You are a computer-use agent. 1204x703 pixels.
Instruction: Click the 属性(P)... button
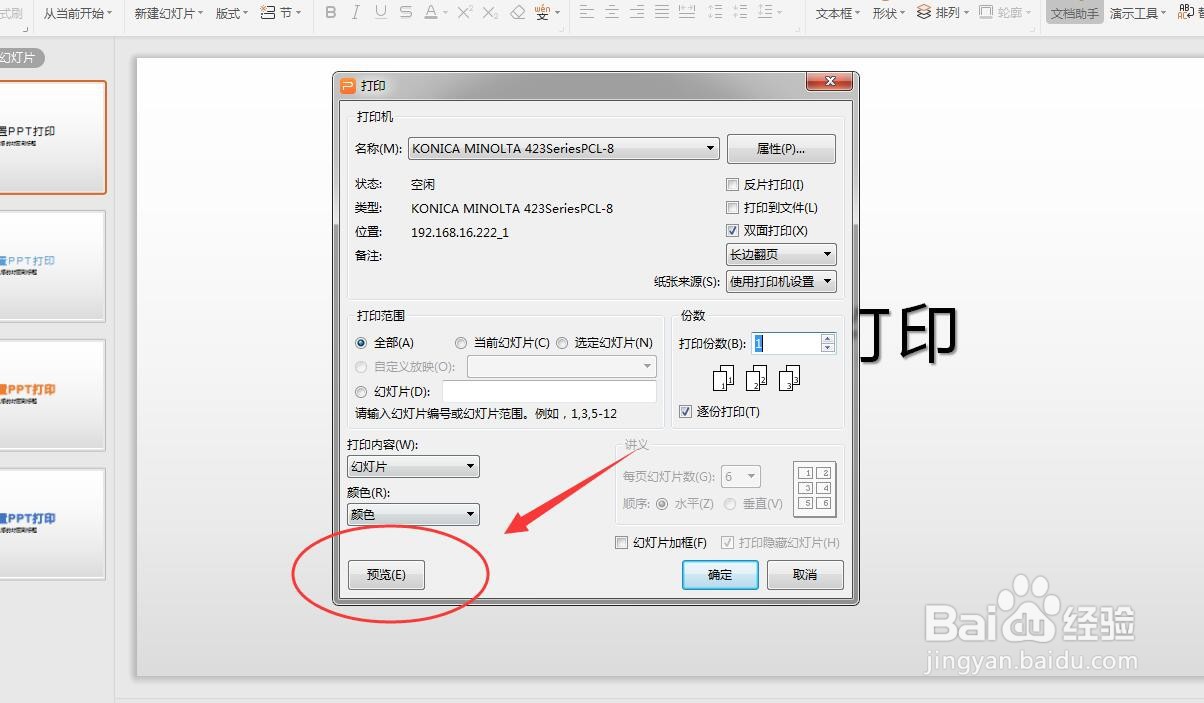[x=781, y=149]
